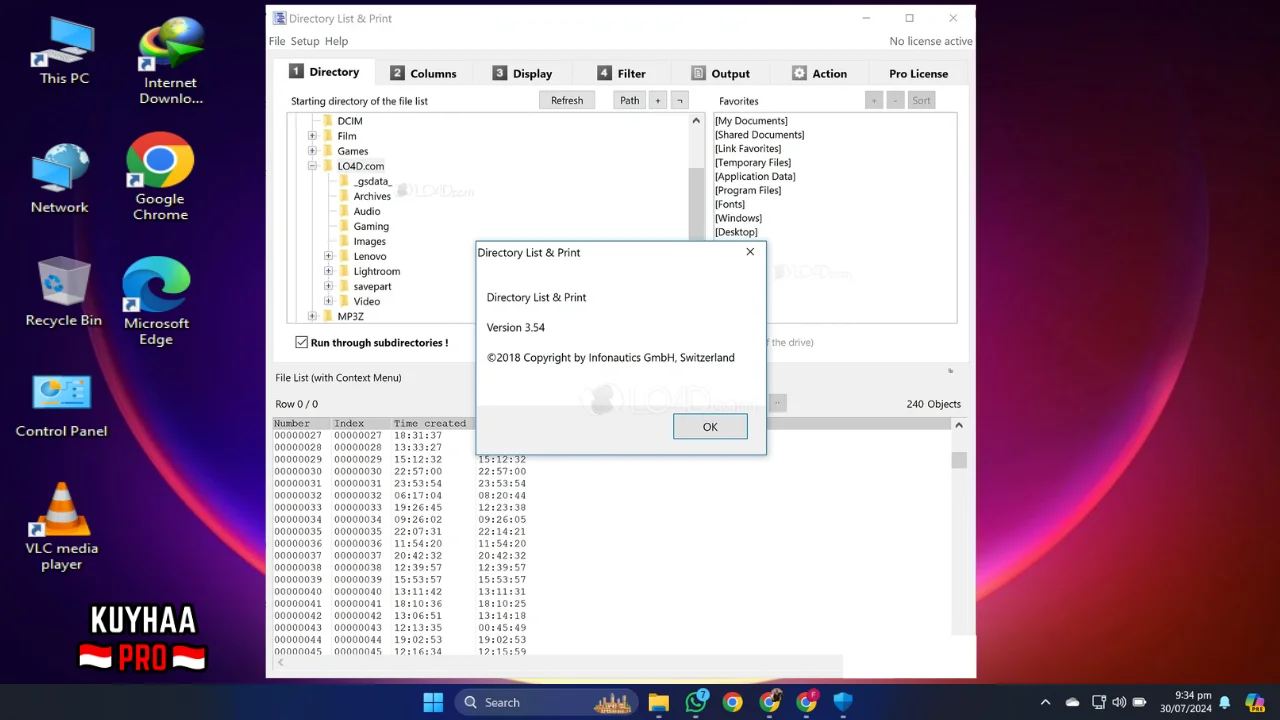Select the DCIM folder in tree
The image size is (1280, 720).
point(349,121)
